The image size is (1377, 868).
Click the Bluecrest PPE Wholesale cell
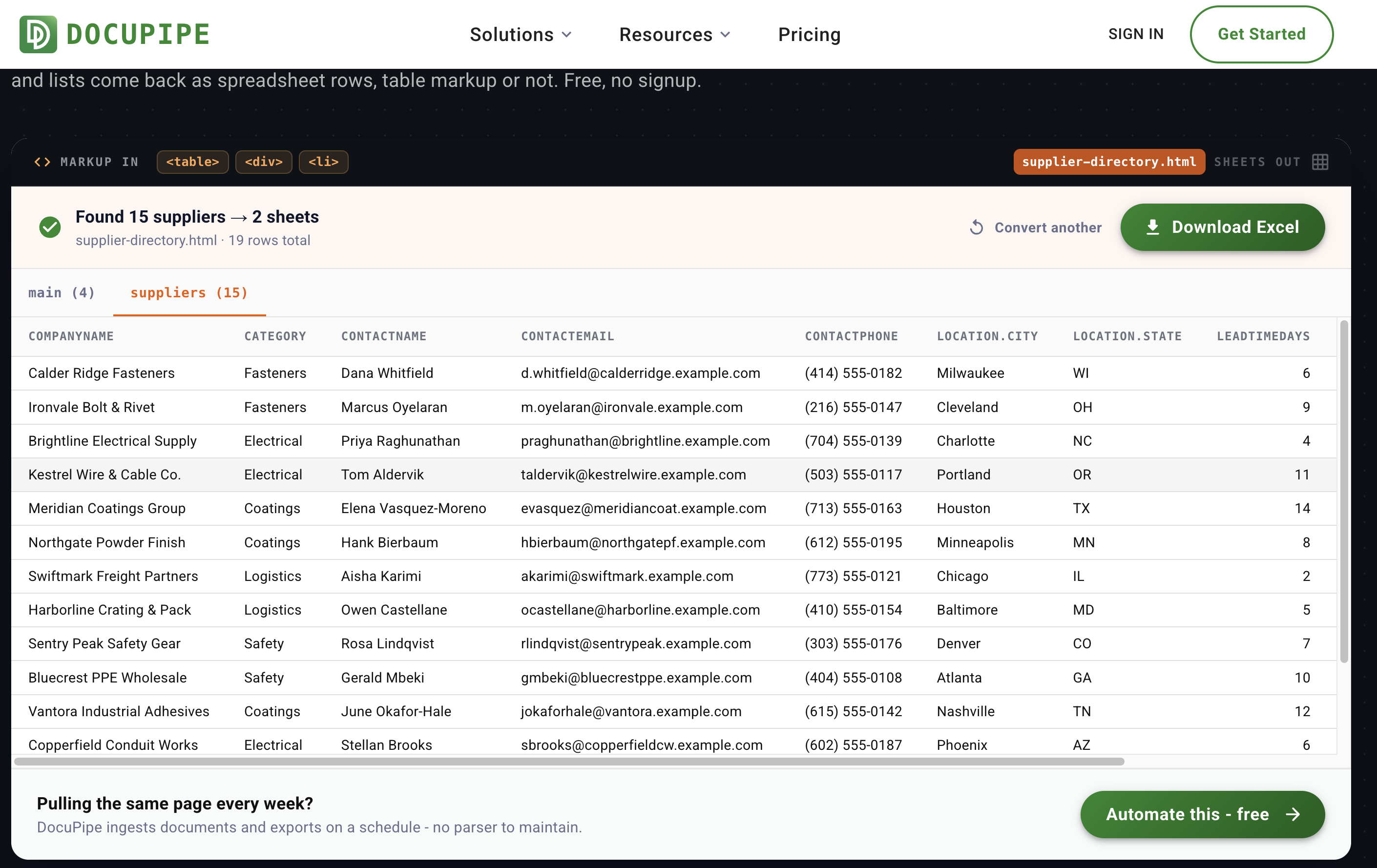pos(107,678)
